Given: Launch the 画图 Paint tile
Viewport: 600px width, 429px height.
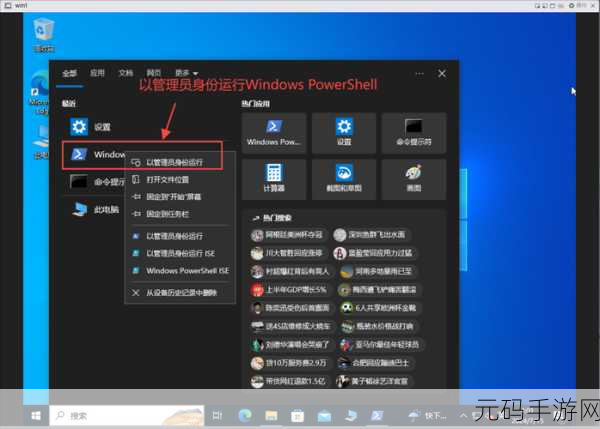Looking at the screenshot, I should 414,179.
